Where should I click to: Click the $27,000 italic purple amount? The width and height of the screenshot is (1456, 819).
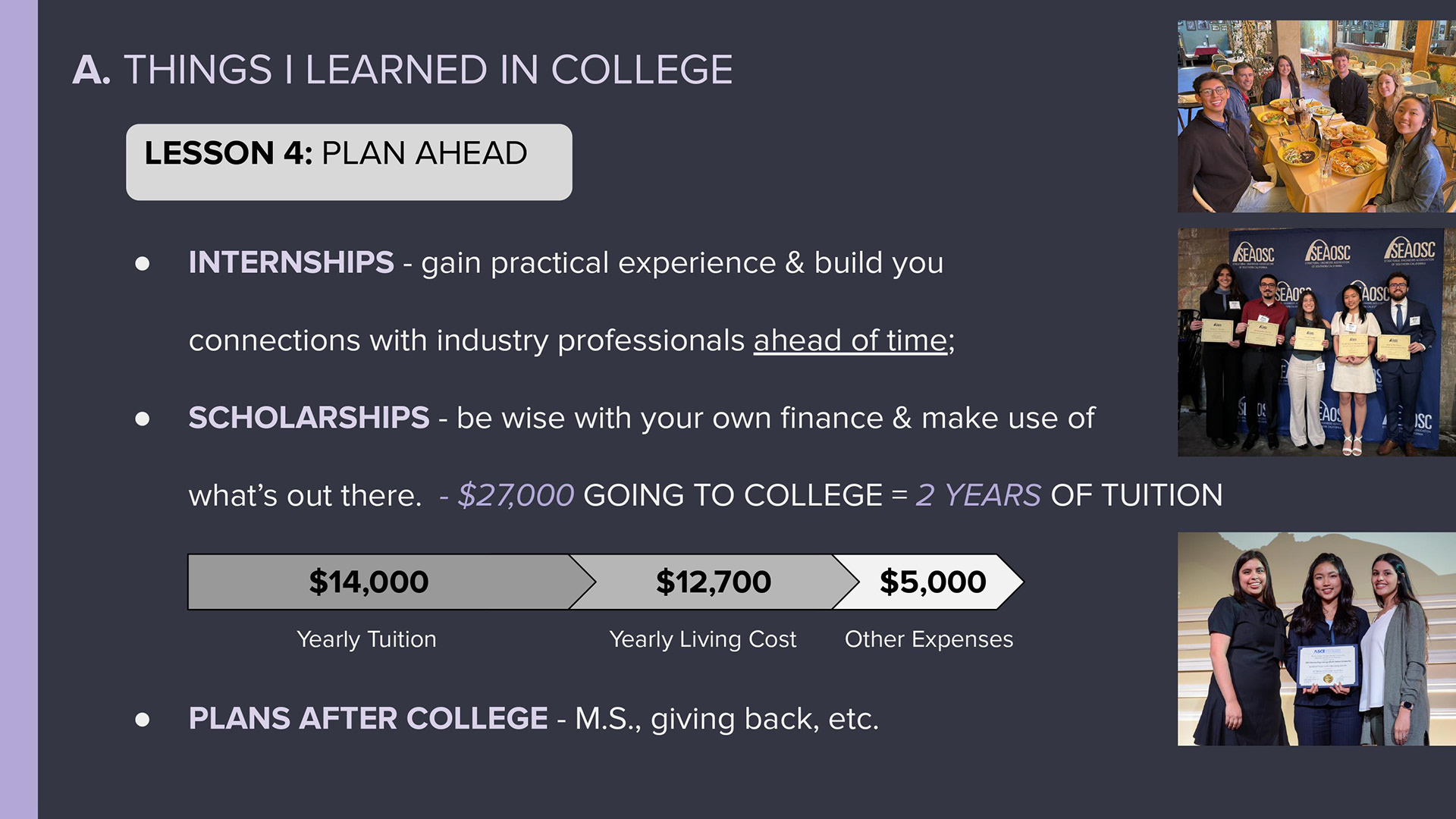click(x=516, y=495)
